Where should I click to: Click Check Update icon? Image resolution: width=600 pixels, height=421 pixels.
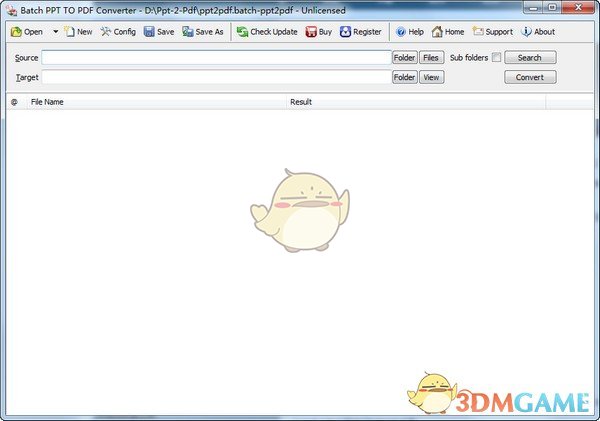pos(242,32)
